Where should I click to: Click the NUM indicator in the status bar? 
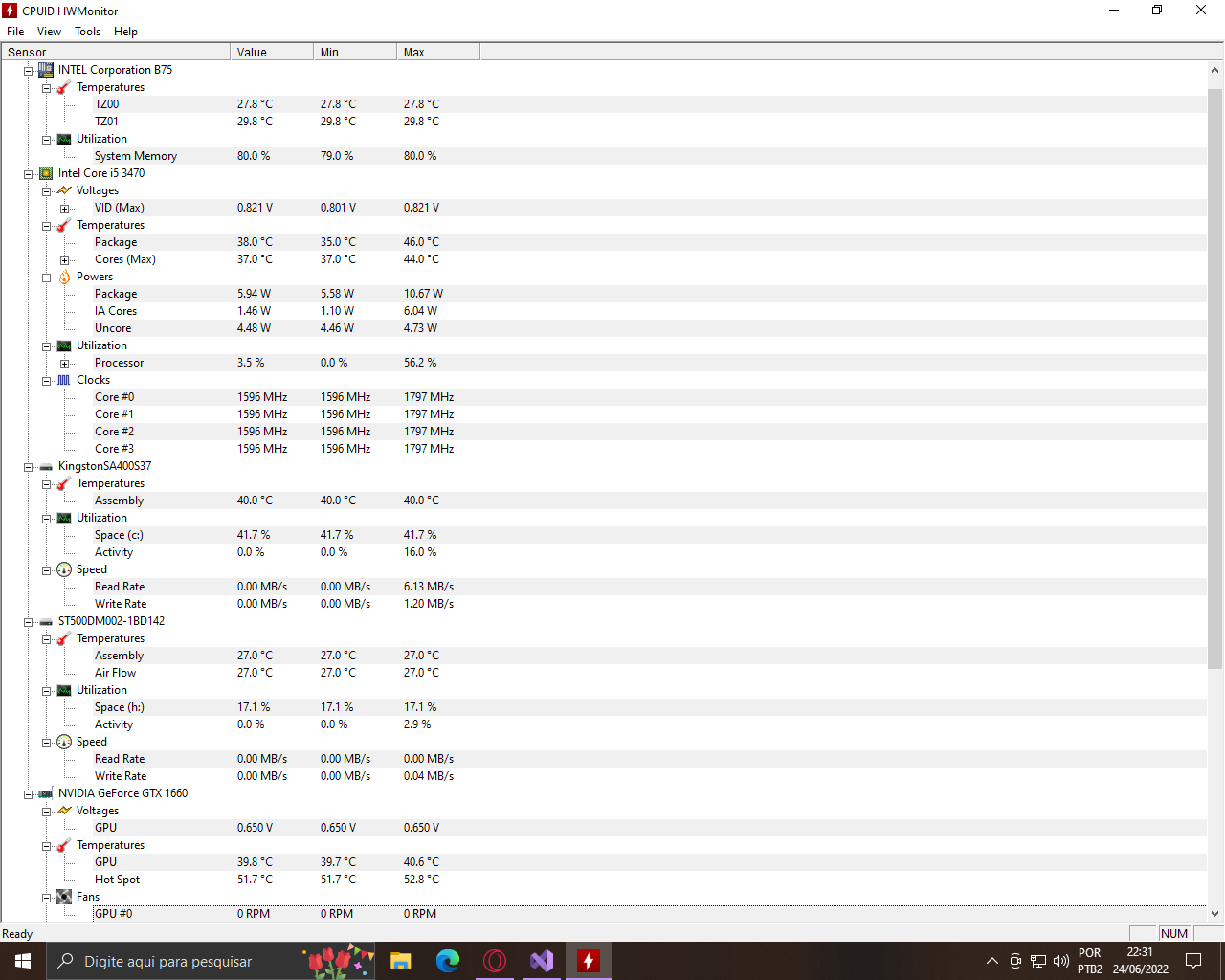click(x=1173, y=934)
